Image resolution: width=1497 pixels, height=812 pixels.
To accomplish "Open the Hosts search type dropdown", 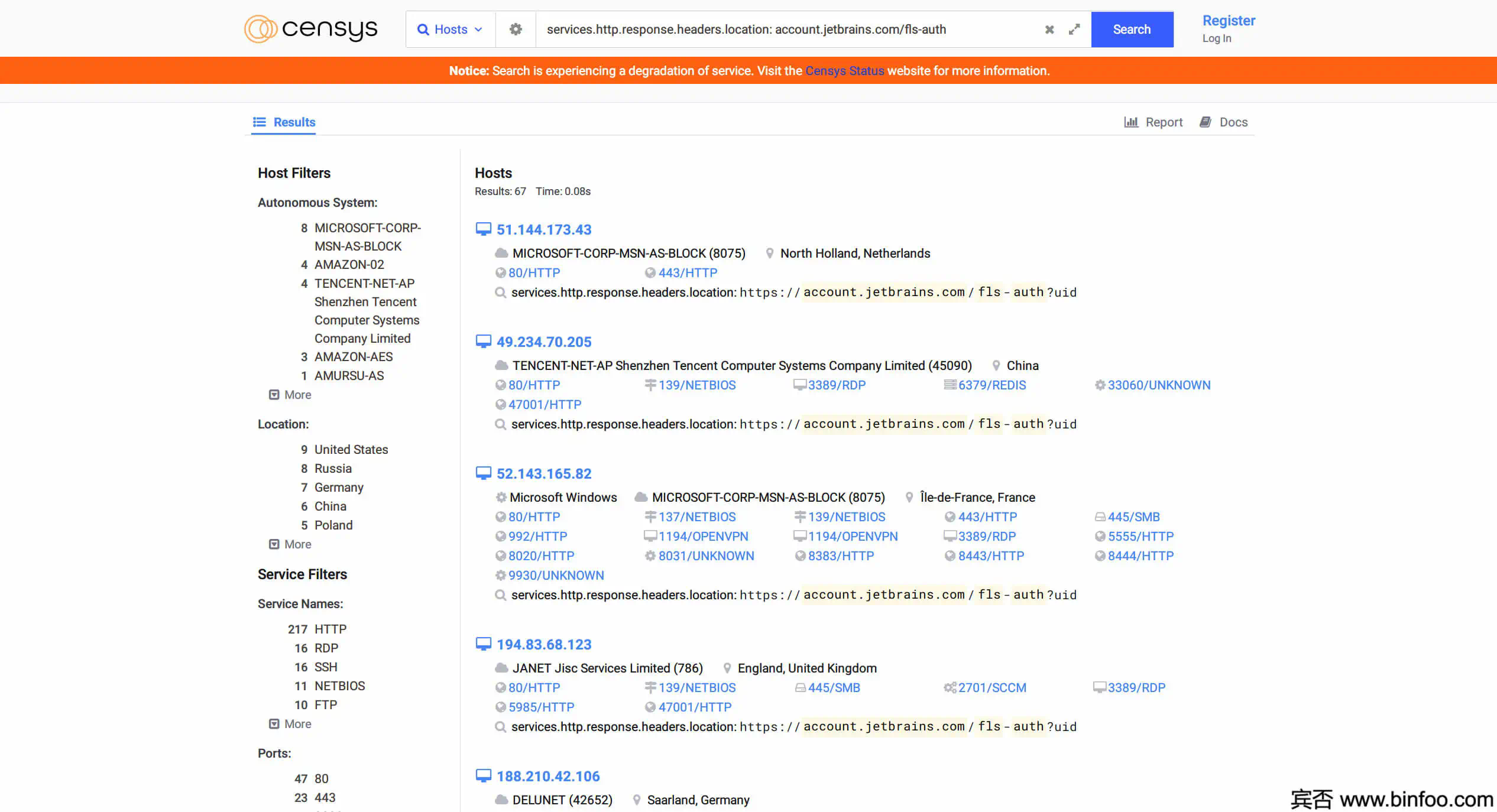I will click(x=451, y=30).
